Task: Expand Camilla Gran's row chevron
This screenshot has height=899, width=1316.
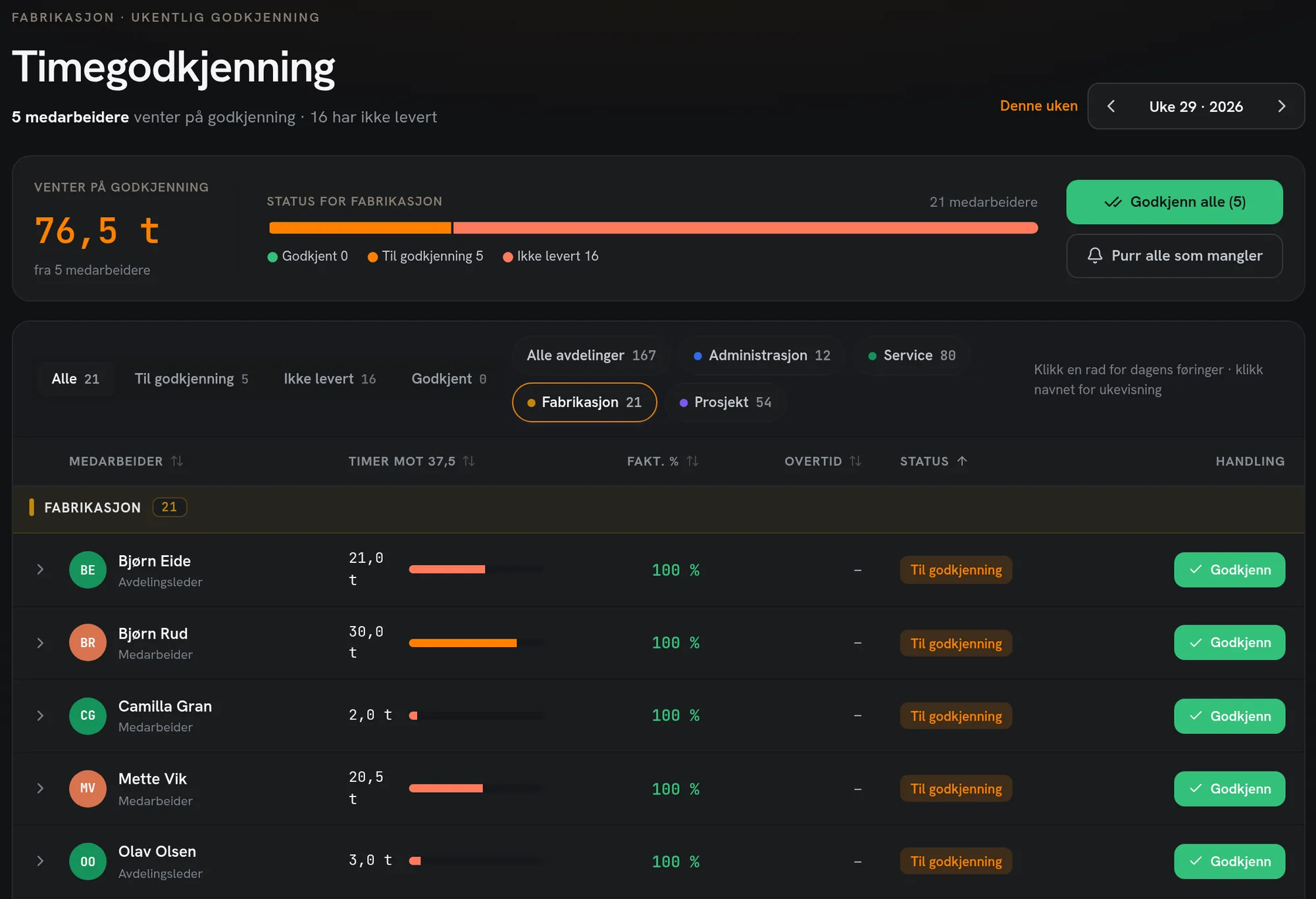Action: tap(40, 716)
